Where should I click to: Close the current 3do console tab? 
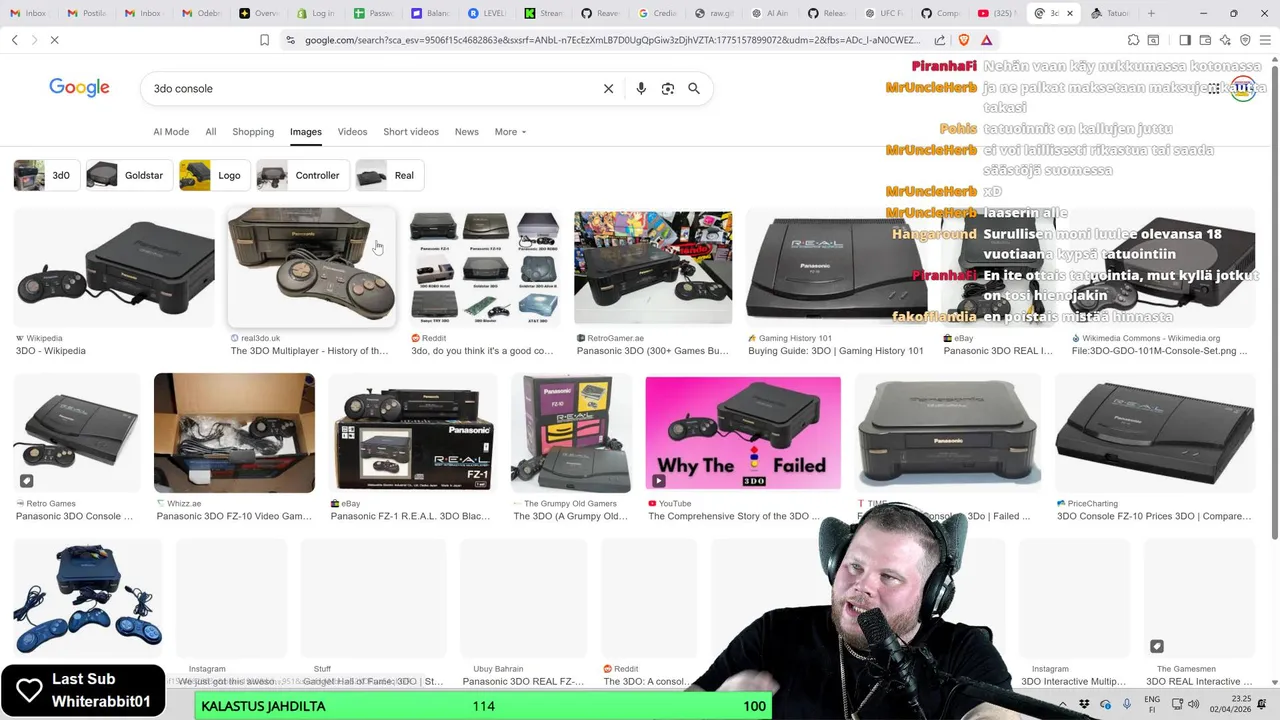1070,13
